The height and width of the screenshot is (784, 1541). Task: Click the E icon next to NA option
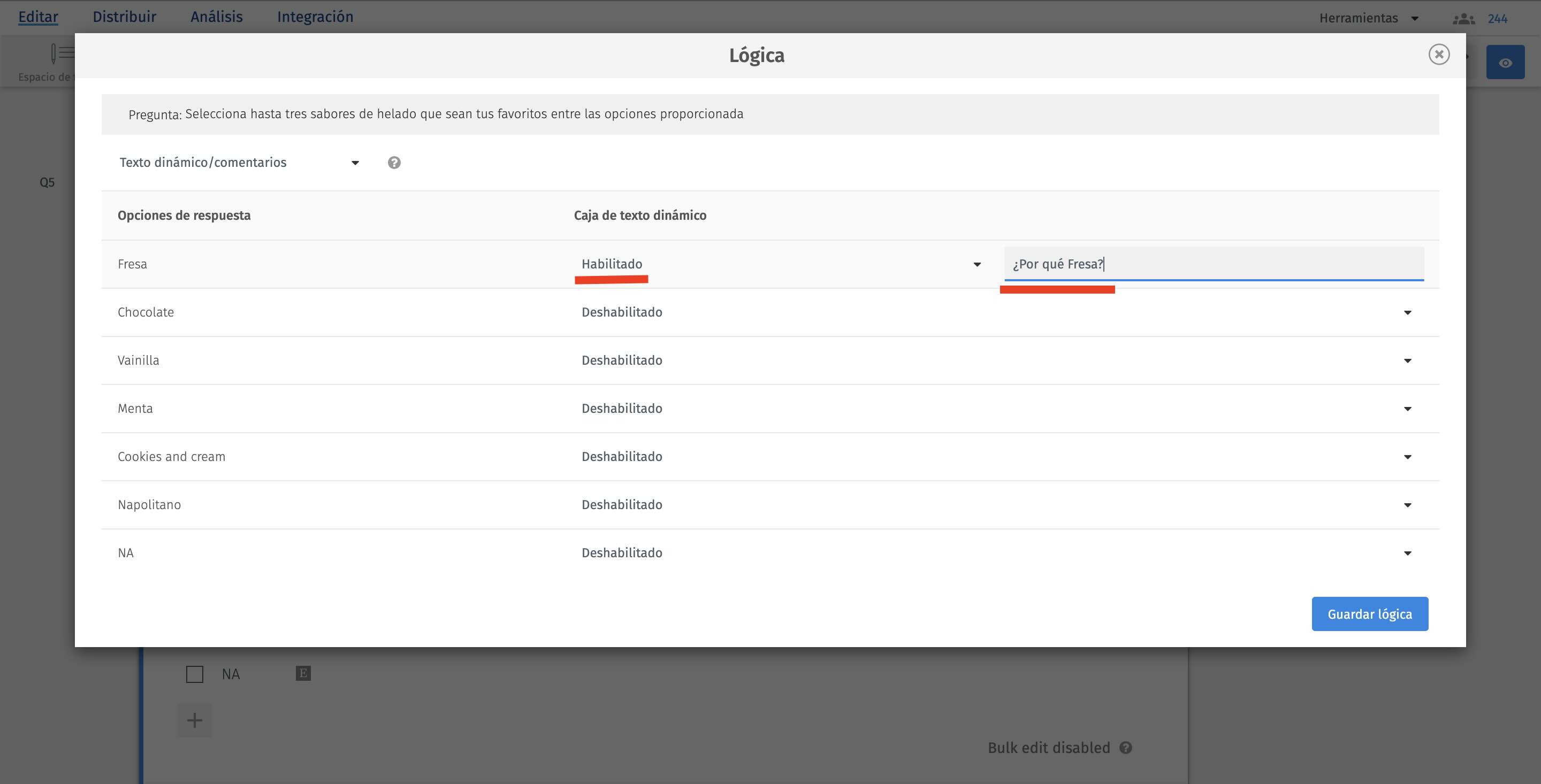[x=303, y=673]
